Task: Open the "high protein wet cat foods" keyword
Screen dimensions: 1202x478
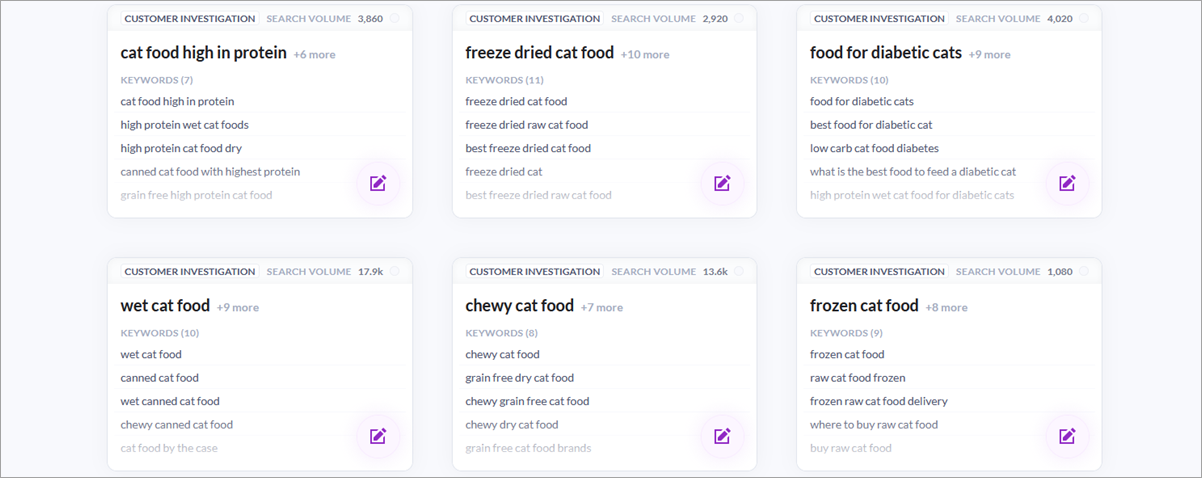Action: [x=184, y=125]
